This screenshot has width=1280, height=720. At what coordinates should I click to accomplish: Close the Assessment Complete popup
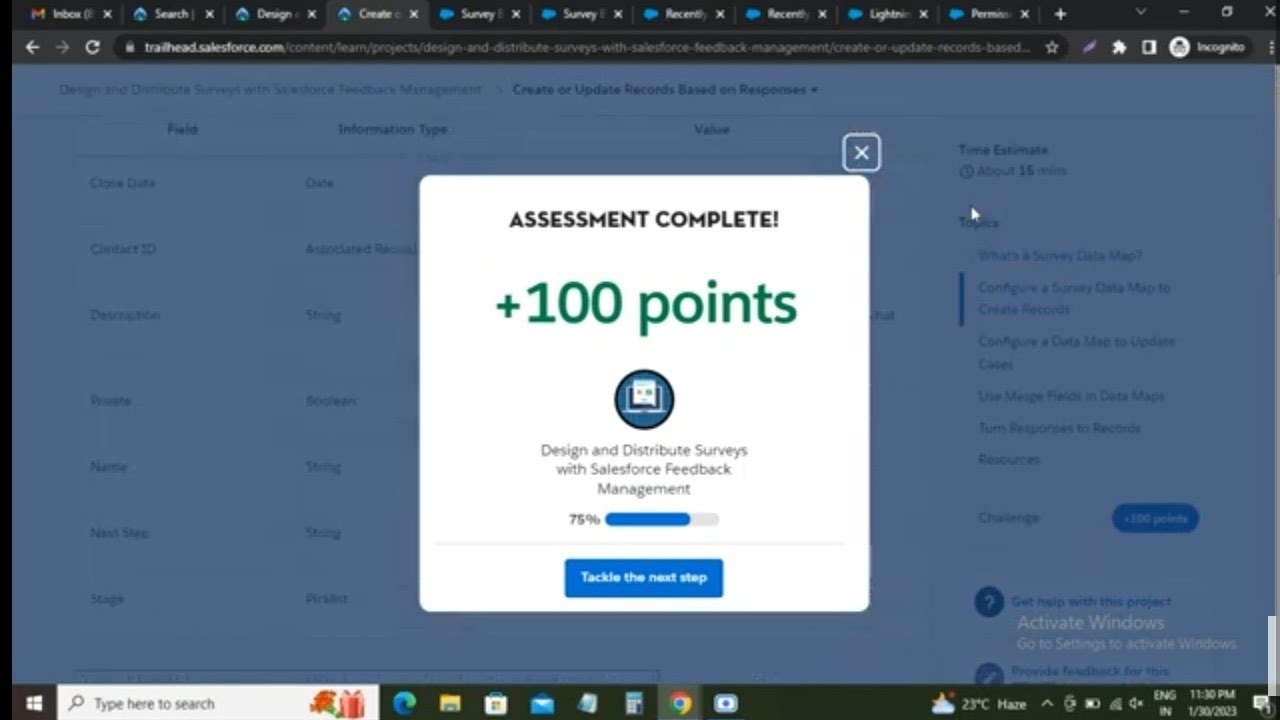pos(861,153)
